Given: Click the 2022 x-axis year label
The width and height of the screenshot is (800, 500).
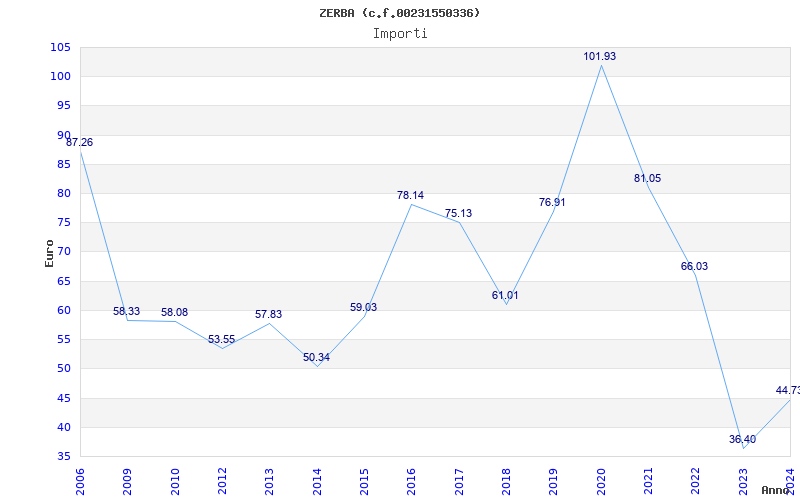Looking at the screenshot, I should pos(696,481).
